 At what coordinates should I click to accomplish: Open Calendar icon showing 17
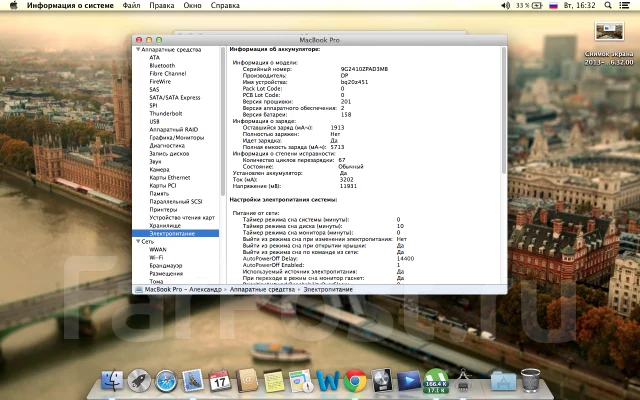click(x=220, y=380)
